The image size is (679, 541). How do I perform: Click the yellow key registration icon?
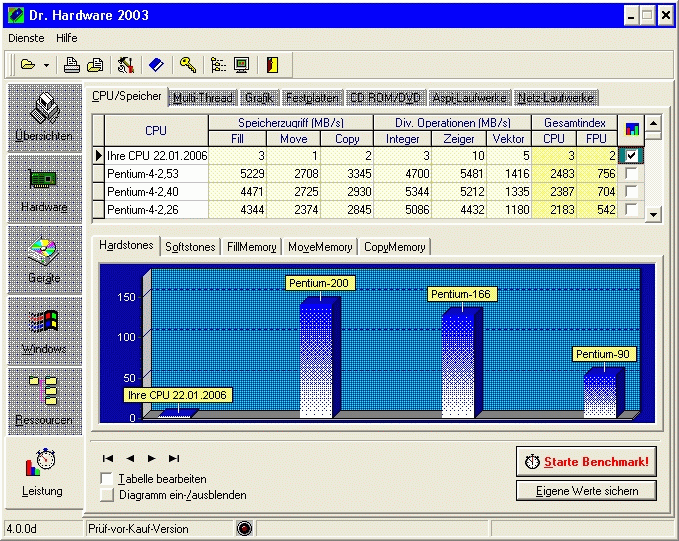pos(188,65)
